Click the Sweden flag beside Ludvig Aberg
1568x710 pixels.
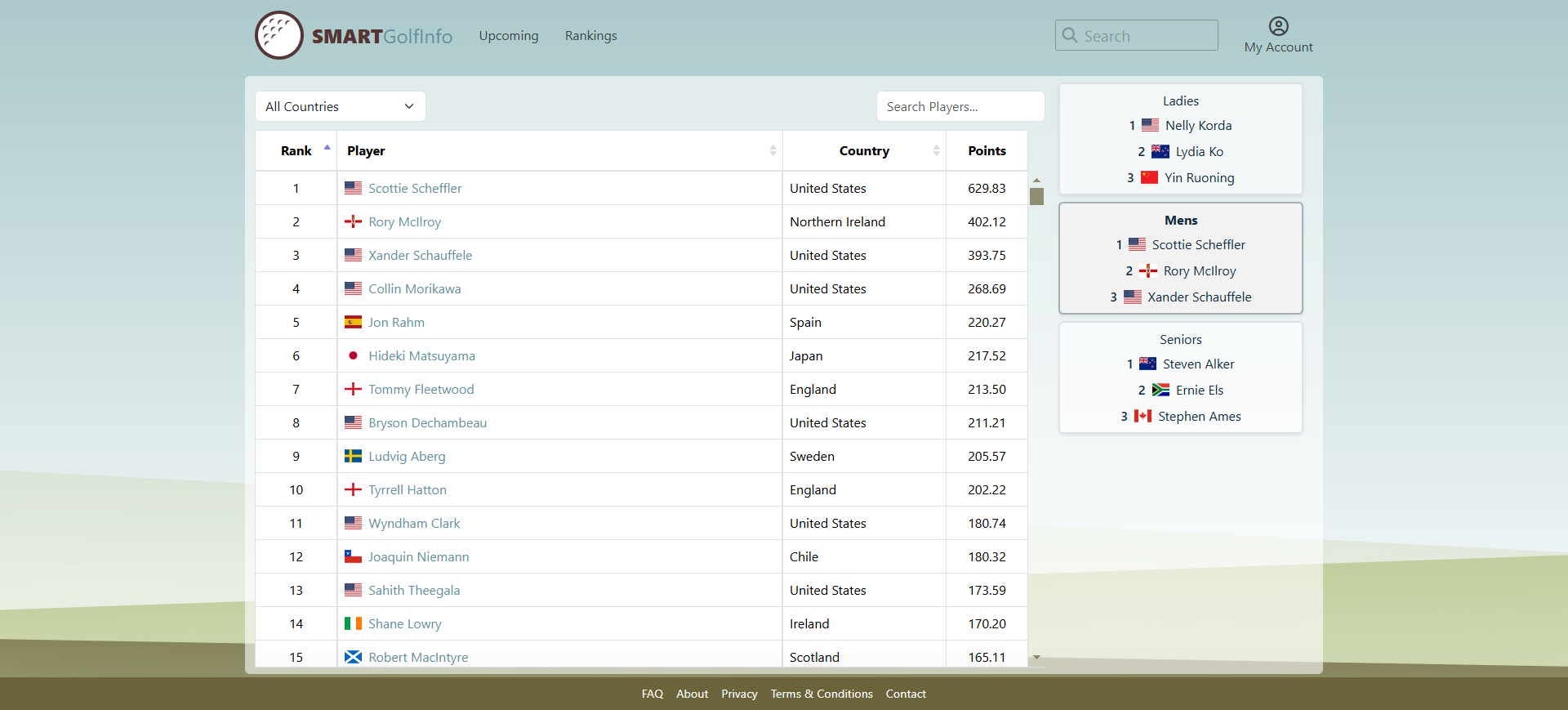pos(353,456)
